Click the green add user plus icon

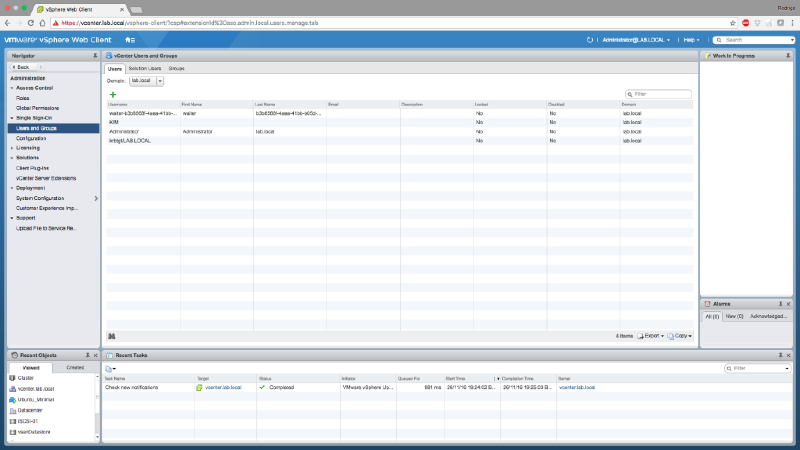pyautogui.click(x=113, y=94)
